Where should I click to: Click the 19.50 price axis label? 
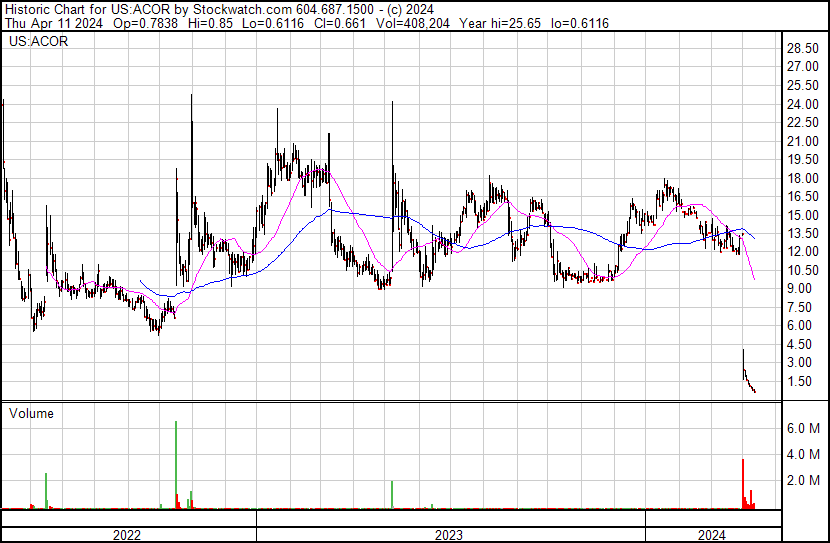point(803,159)
